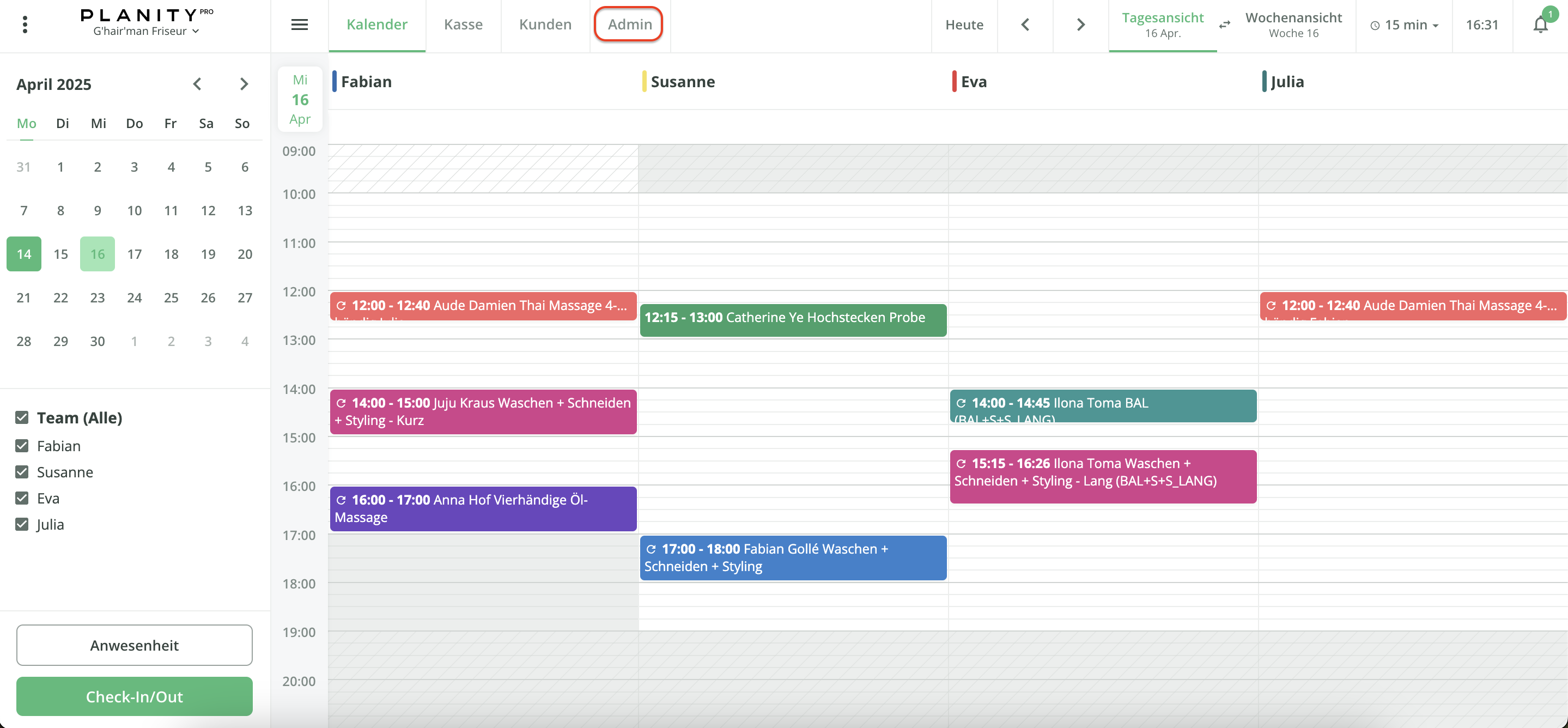1568x728 pixels.
Task: Toggle Susanne's team checkbox
Action: [x=22, y=472]
